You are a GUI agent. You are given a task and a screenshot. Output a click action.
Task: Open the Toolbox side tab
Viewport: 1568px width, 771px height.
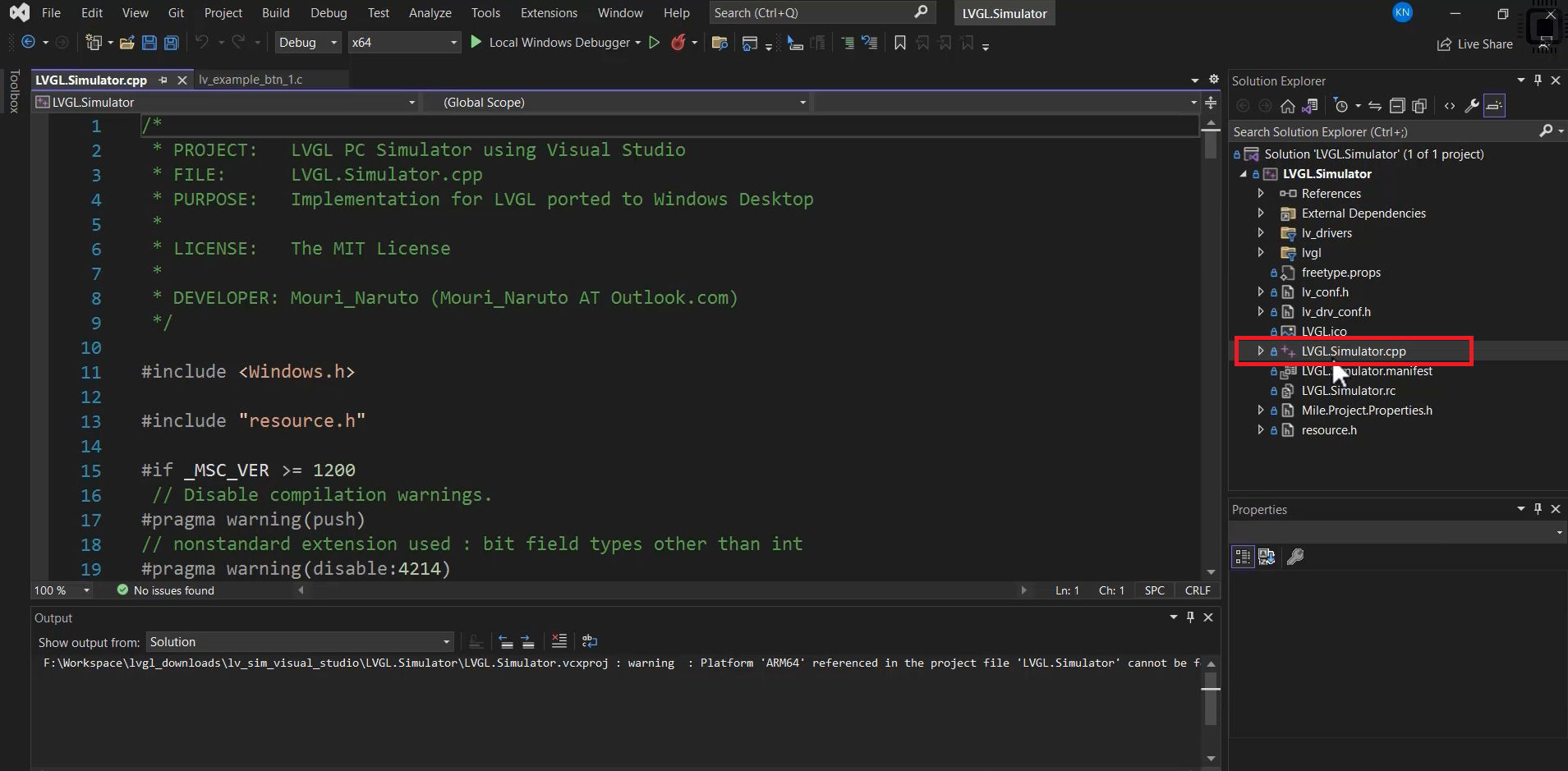point(14,91)
